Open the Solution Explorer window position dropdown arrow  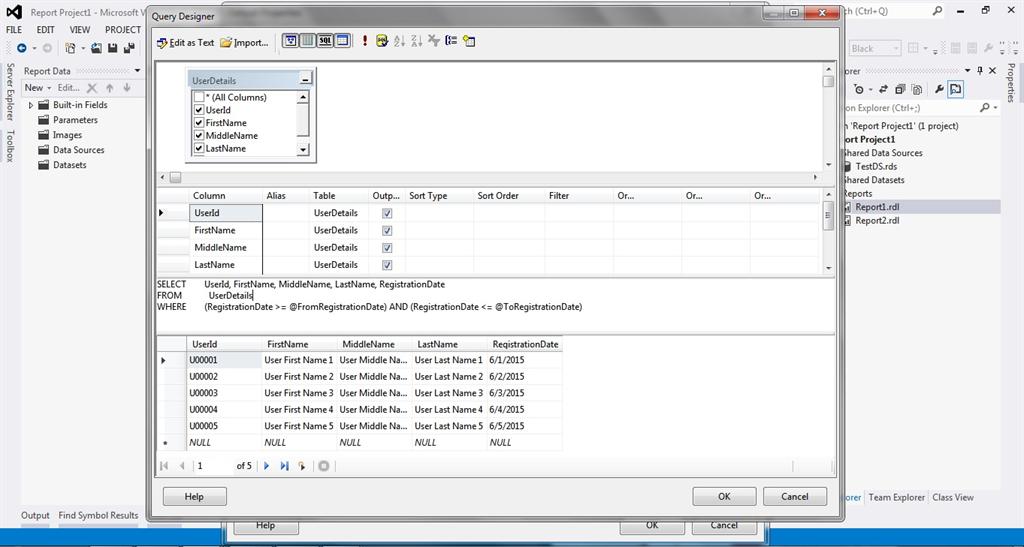click(x=968, y=70)
